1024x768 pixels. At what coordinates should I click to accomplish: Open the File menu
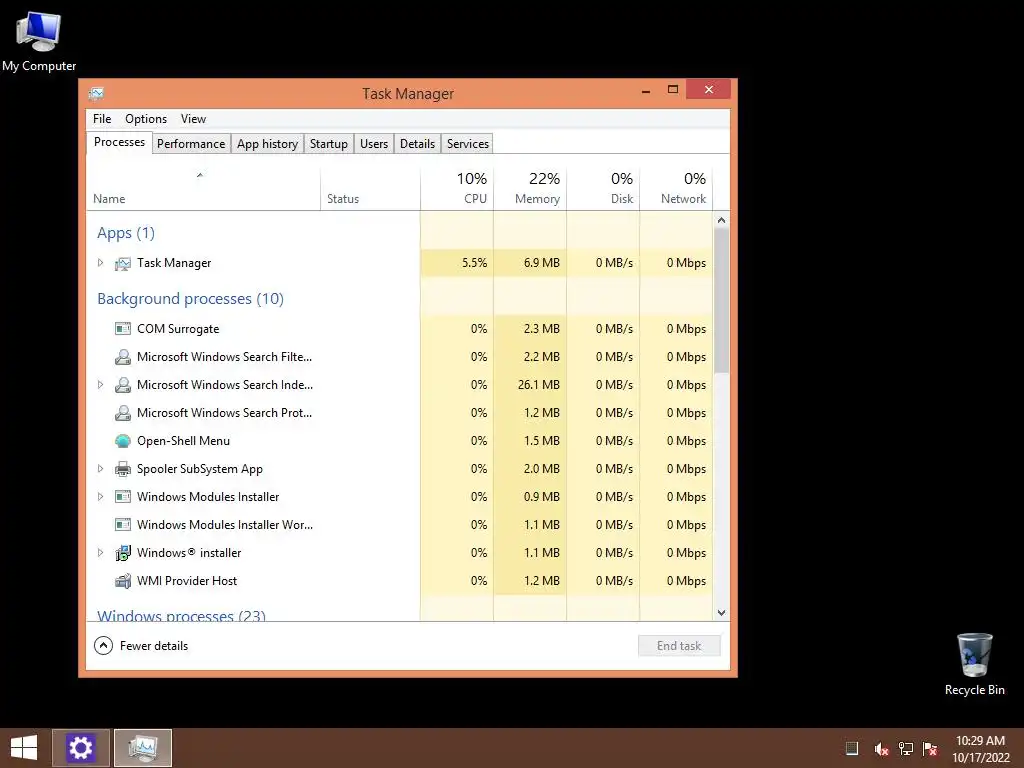click(x=102, y=119)
